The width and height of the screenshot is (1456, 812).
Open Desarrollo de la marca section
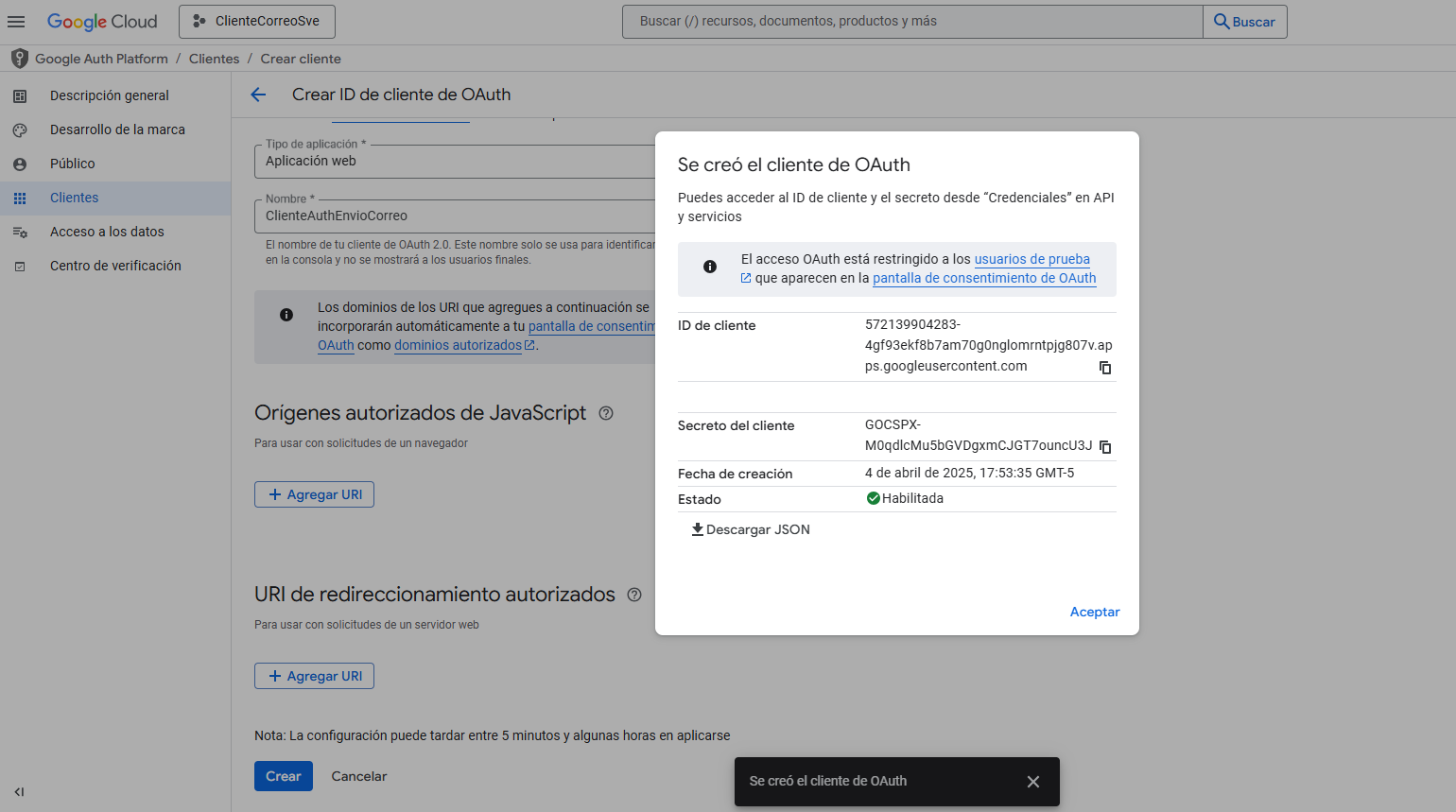pyautogui.click(x=117, y=130)
